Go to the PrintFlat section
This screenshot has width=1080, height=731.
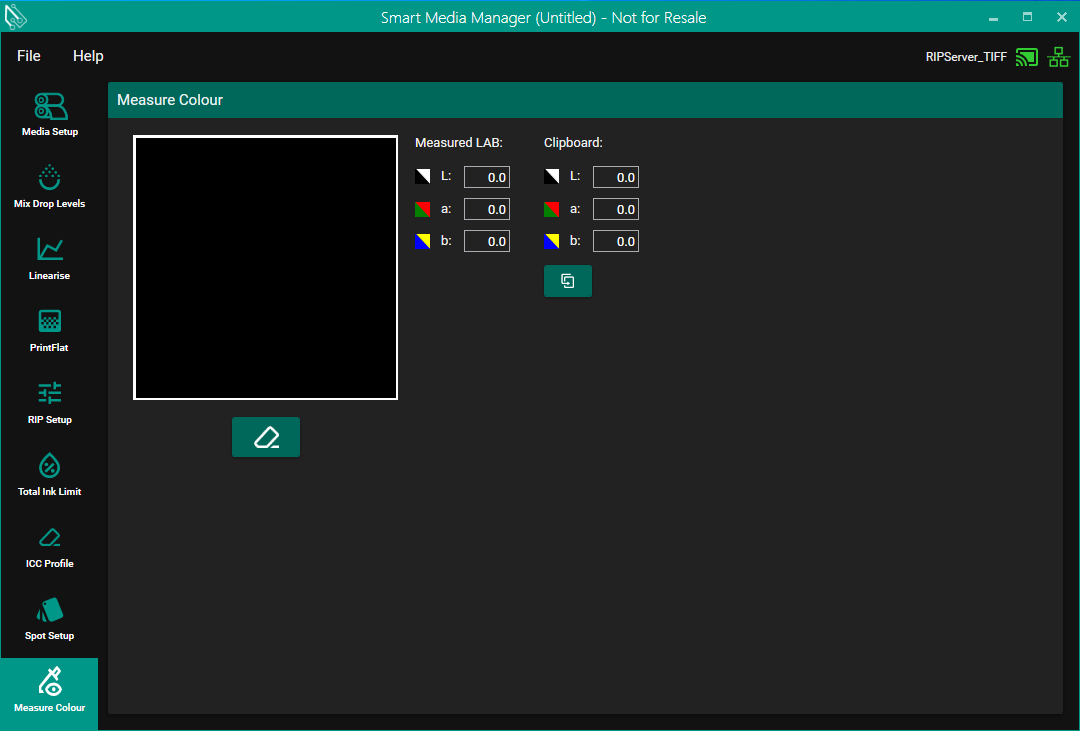(x=49, y=330)
